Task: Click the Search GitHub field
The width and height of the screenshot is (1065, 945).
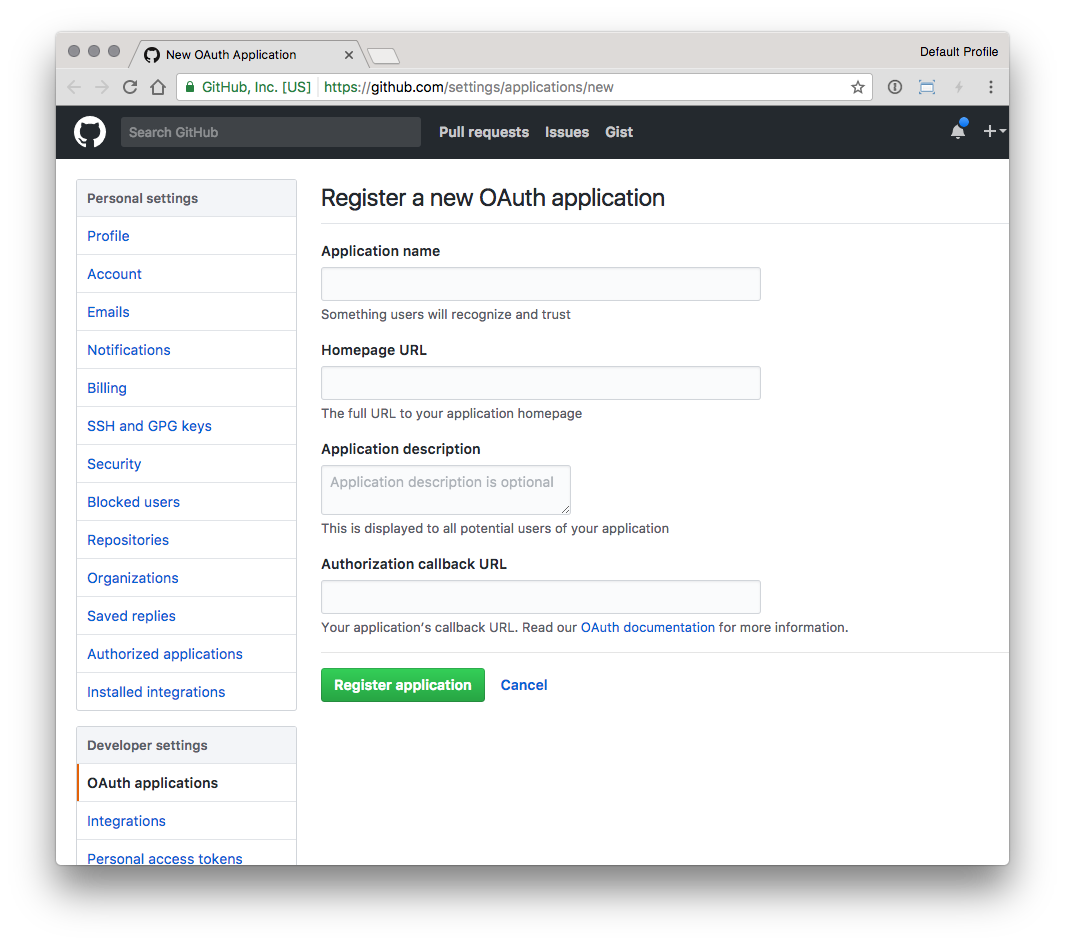Action: pos(270,131)
